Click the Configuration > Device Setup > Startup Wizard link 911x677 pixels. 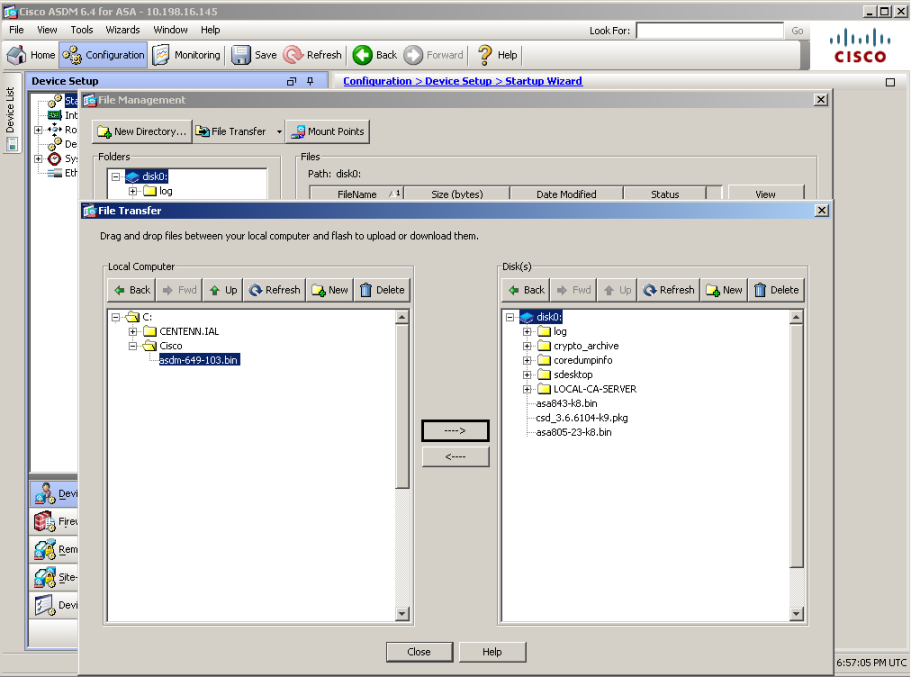tap(462, 81)
